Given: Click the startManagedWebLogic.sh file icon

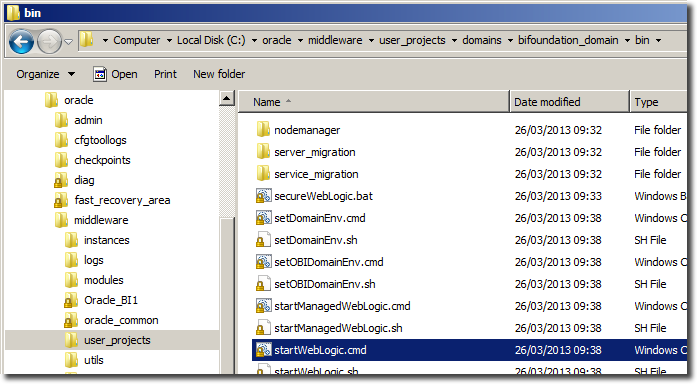Looking at the screenshot, I should click(263, 328).
